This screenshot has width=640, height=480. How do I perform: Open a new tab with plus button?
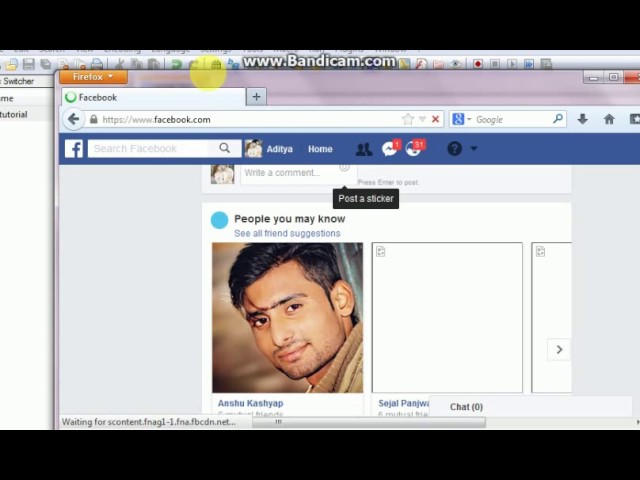[x=256, y=97]
